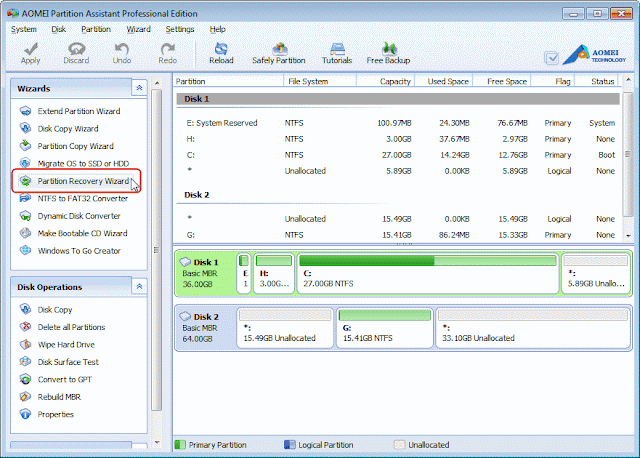The width and height of the screenshot is (640, 458).
Task: Select the 15.49GB Unallocated list row
Action: (398, 219)
